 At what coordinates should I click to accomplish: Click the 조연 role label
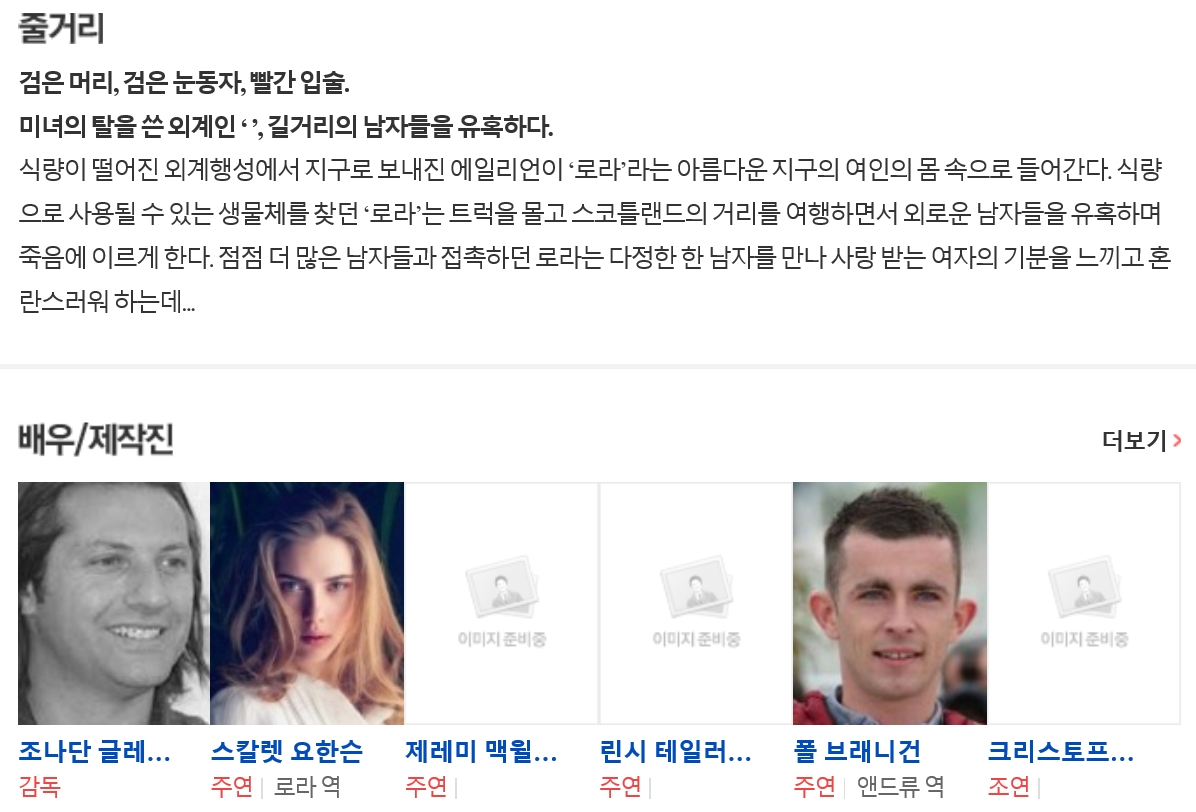coord(1009,786)
